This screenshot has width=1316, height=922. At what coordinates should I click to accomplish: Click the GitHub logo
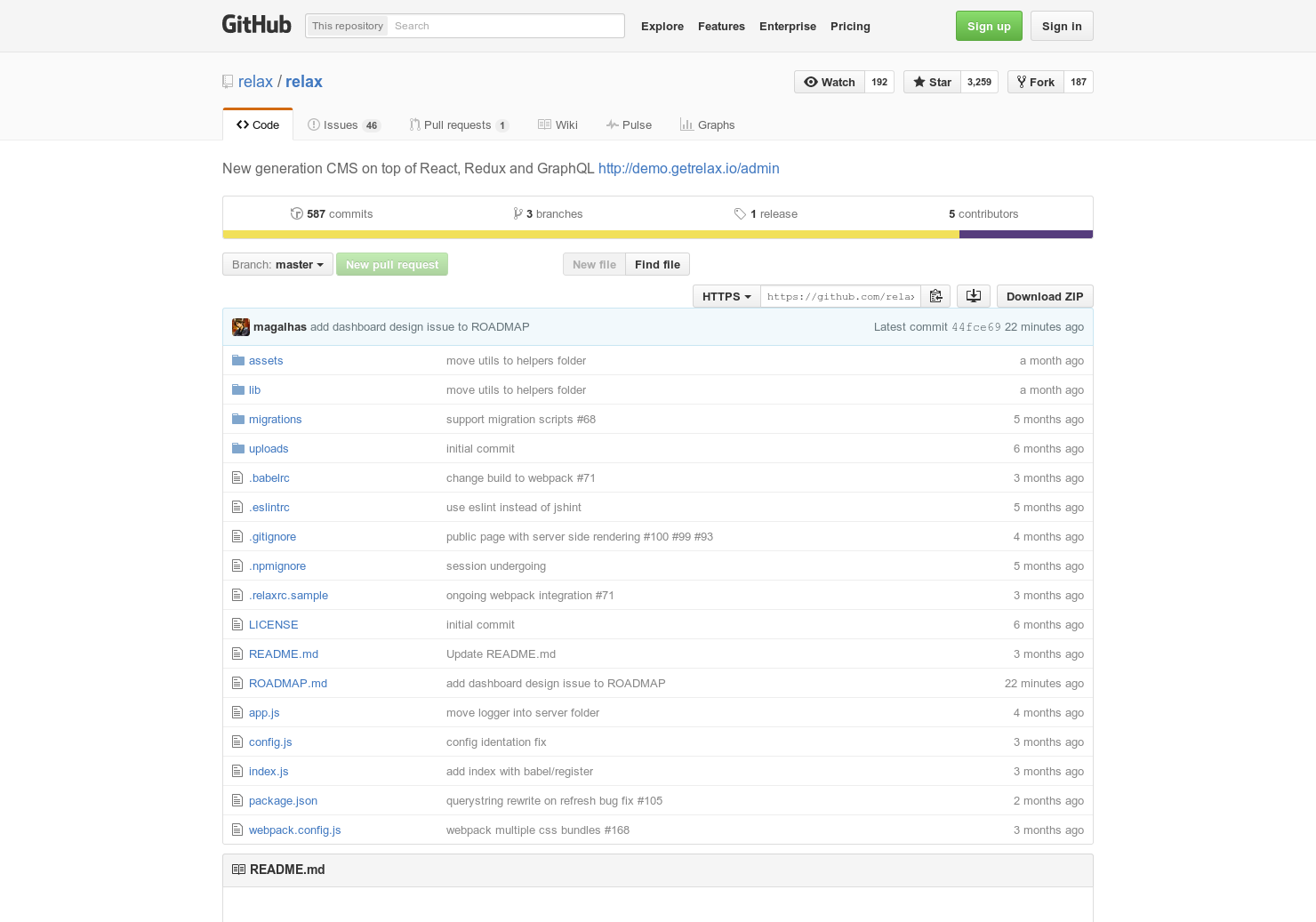click(x=256, y=25)
